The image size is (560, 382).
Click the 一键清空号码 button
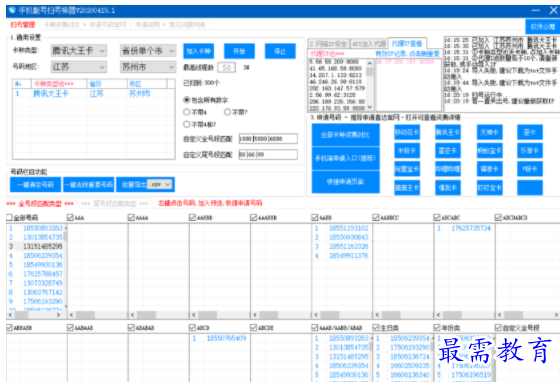click(35, 185)
